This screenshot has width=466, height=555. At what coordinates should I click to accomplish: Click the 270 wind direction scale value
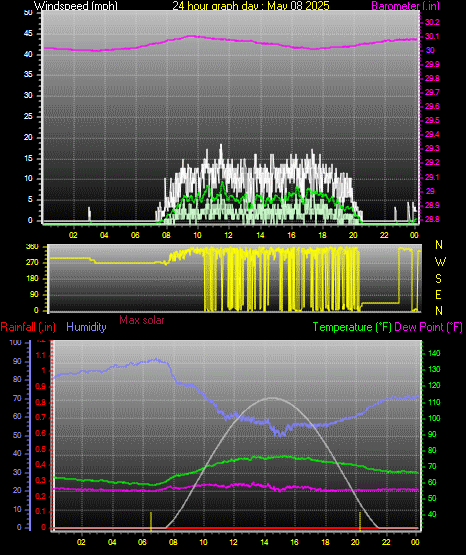[32, 263]
